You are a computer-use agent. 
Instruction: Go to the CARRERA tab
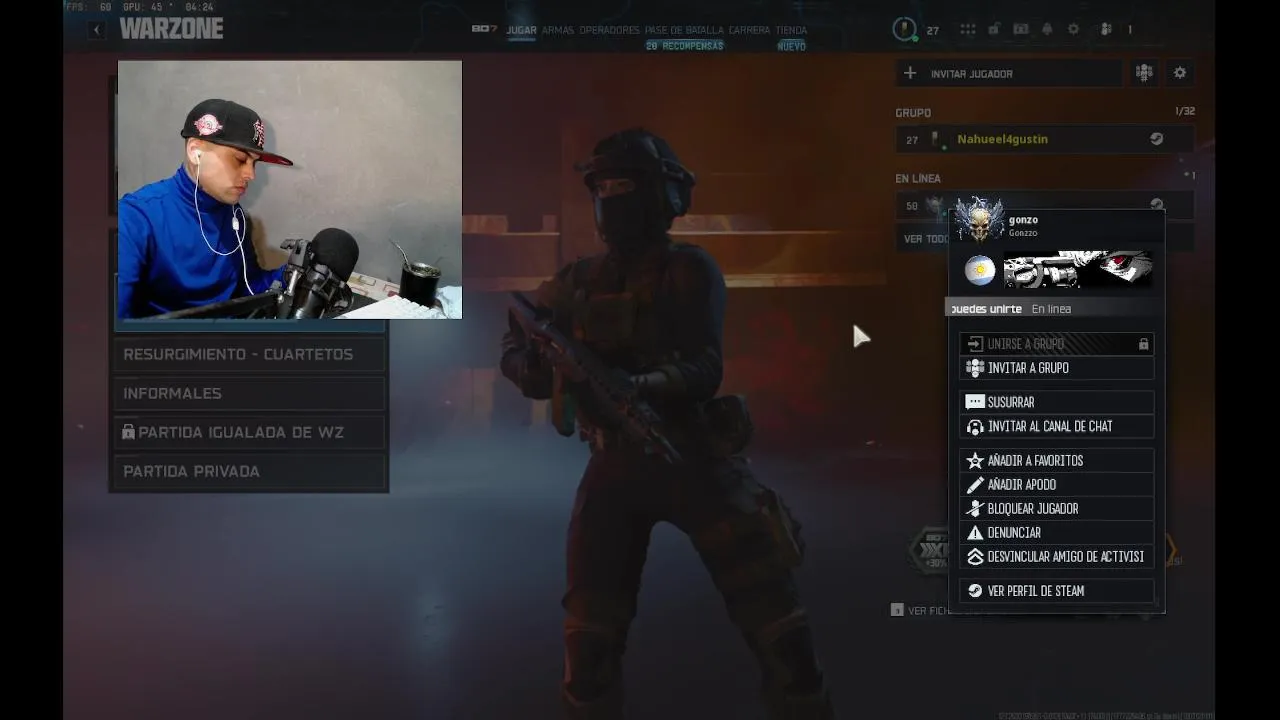tap(749, 30)
